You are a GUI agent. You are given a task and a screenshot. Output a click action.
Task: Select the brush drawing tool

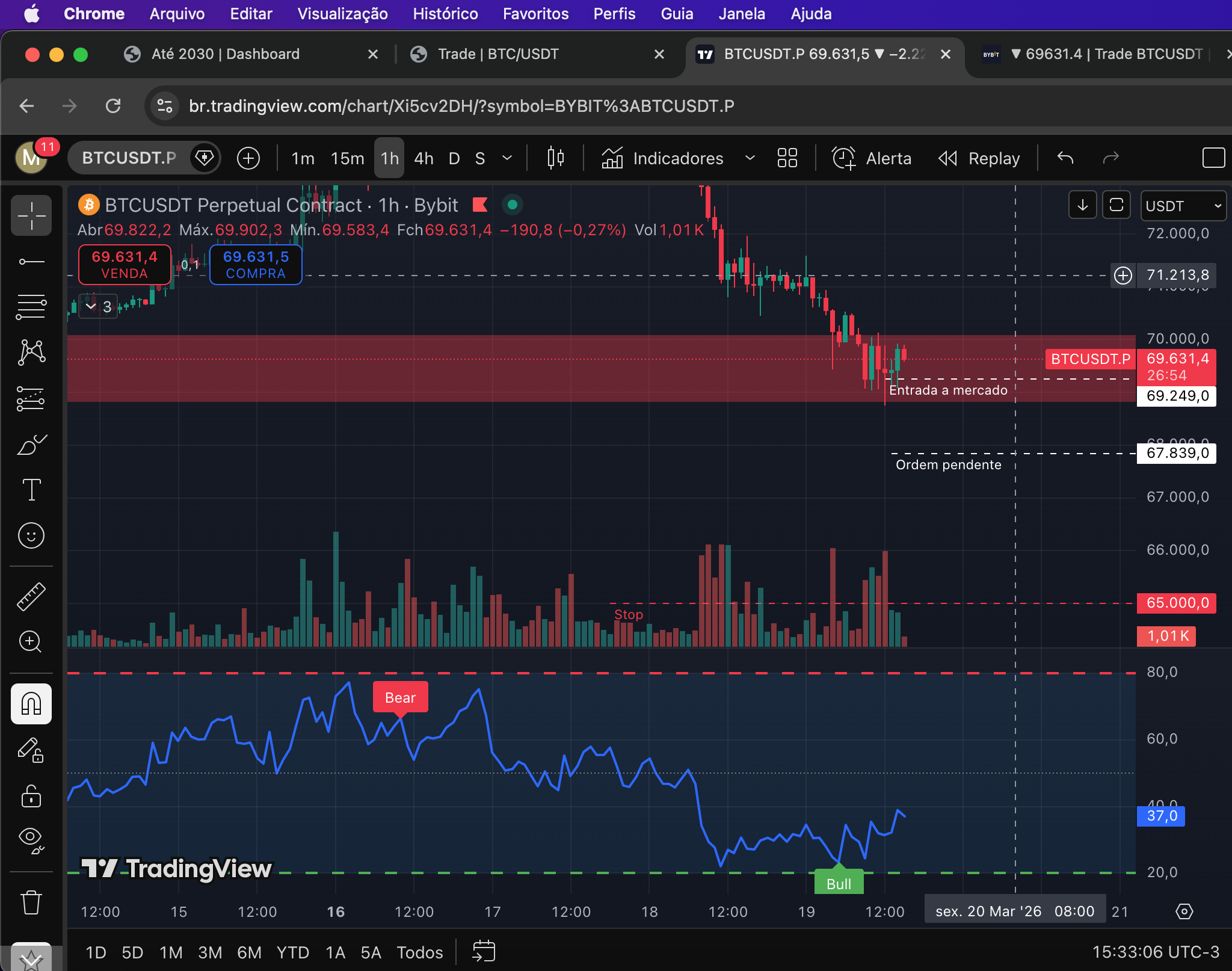point(31,445)
